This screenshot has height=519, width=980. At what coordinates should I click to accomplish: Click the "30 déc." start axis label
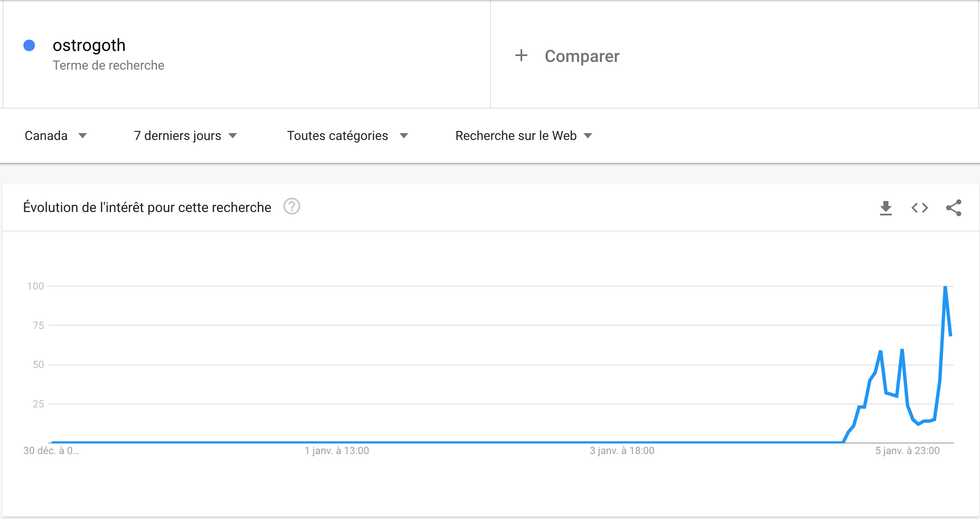pyautogui.click(x=51, y=451)
